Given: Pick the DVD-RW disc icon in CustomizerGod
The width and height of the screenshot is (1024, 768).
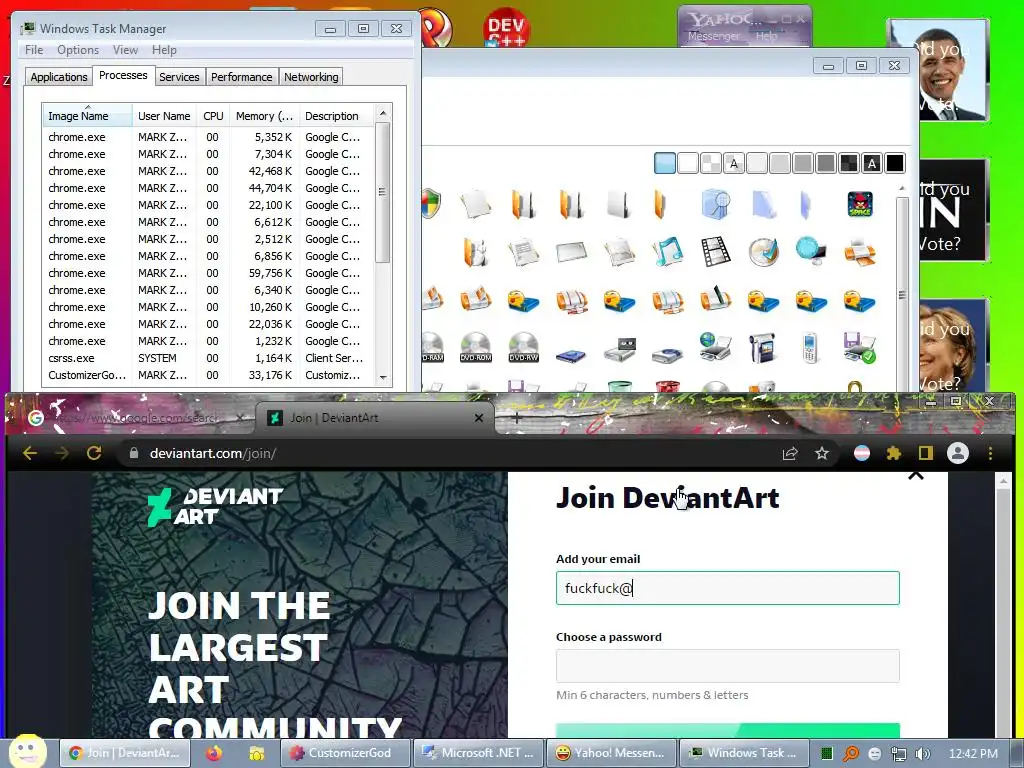Looking at the screenshot, I should tap(523, 347).
